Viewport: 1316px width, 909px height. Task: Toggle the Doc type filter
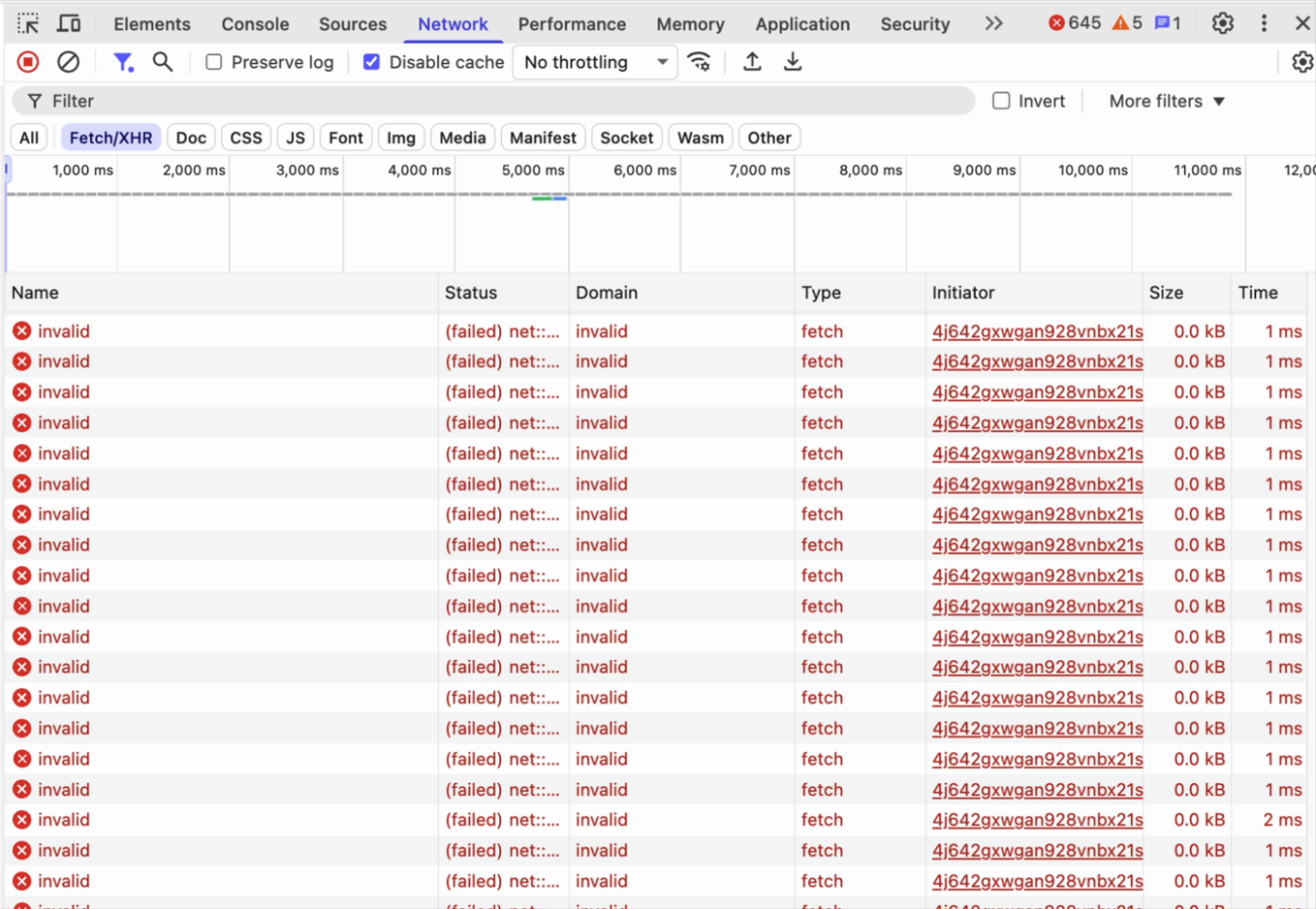[x=191, y=138]
